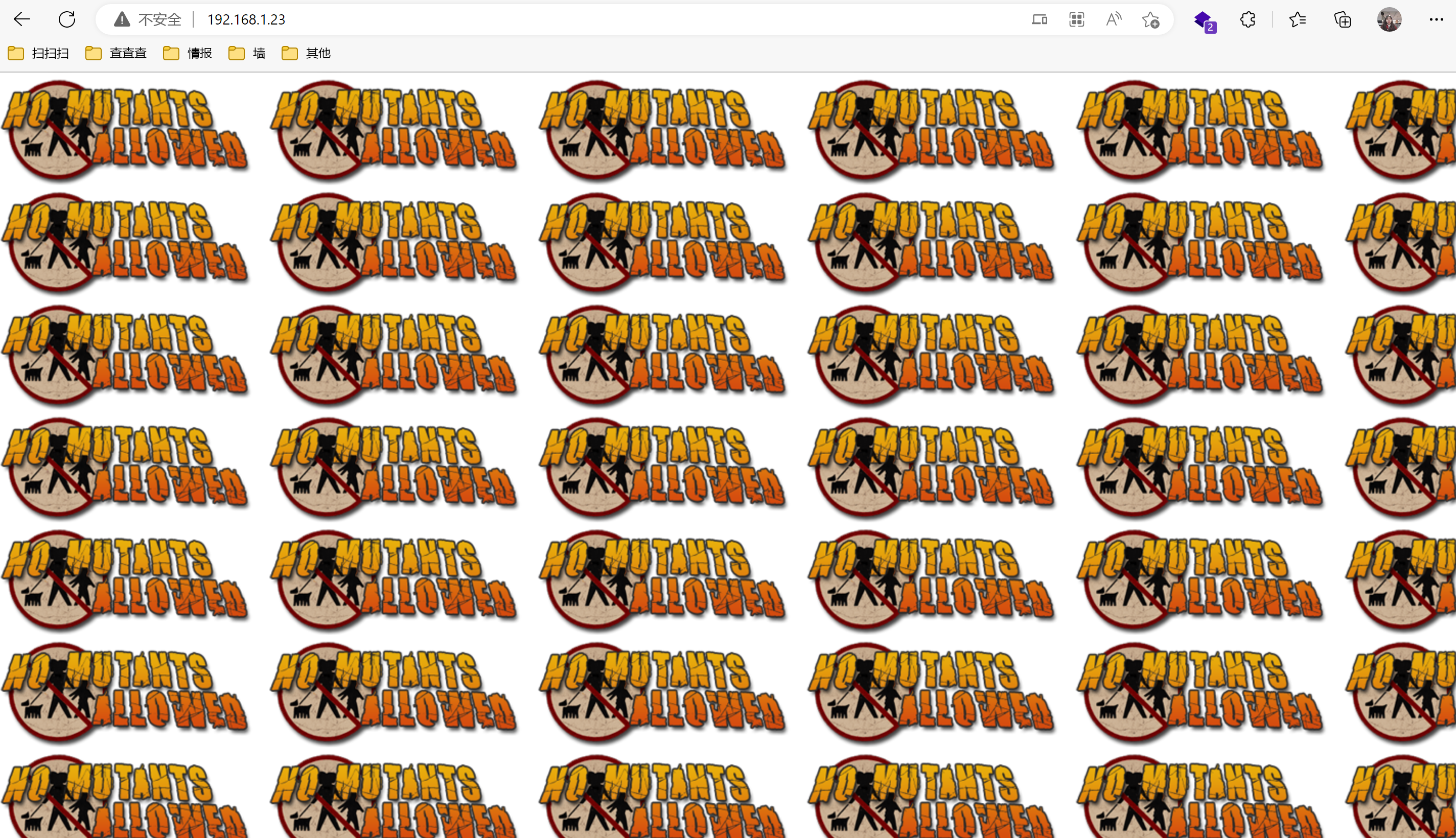
Task: Open the user profile avatar
Action: click(1389, 20)
